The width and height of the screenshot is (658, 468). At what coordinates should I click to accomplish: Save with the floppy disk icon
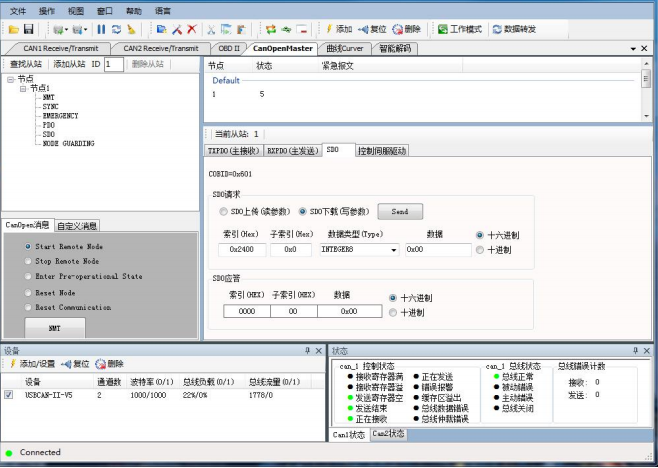point(28,29)
